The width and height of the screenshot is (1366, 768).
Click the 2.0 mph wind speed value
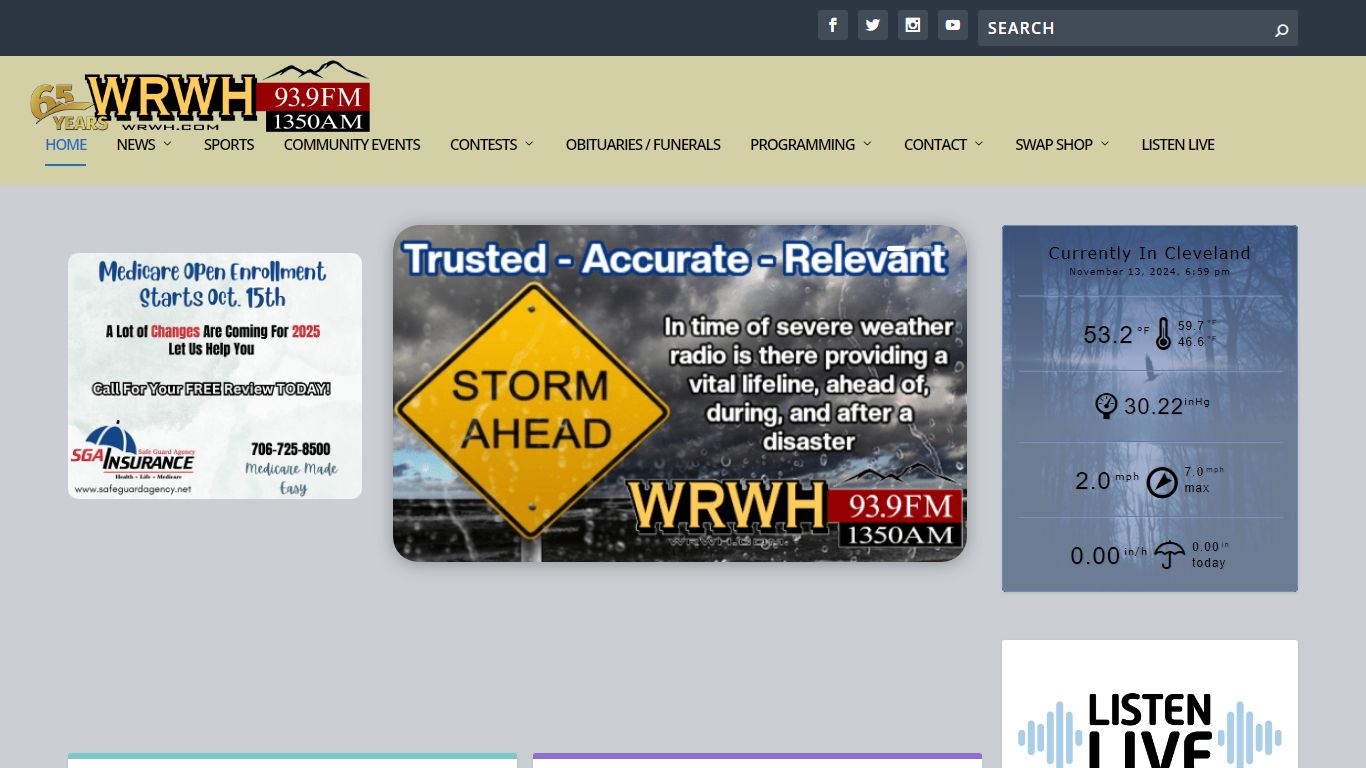click(1107, 481)
